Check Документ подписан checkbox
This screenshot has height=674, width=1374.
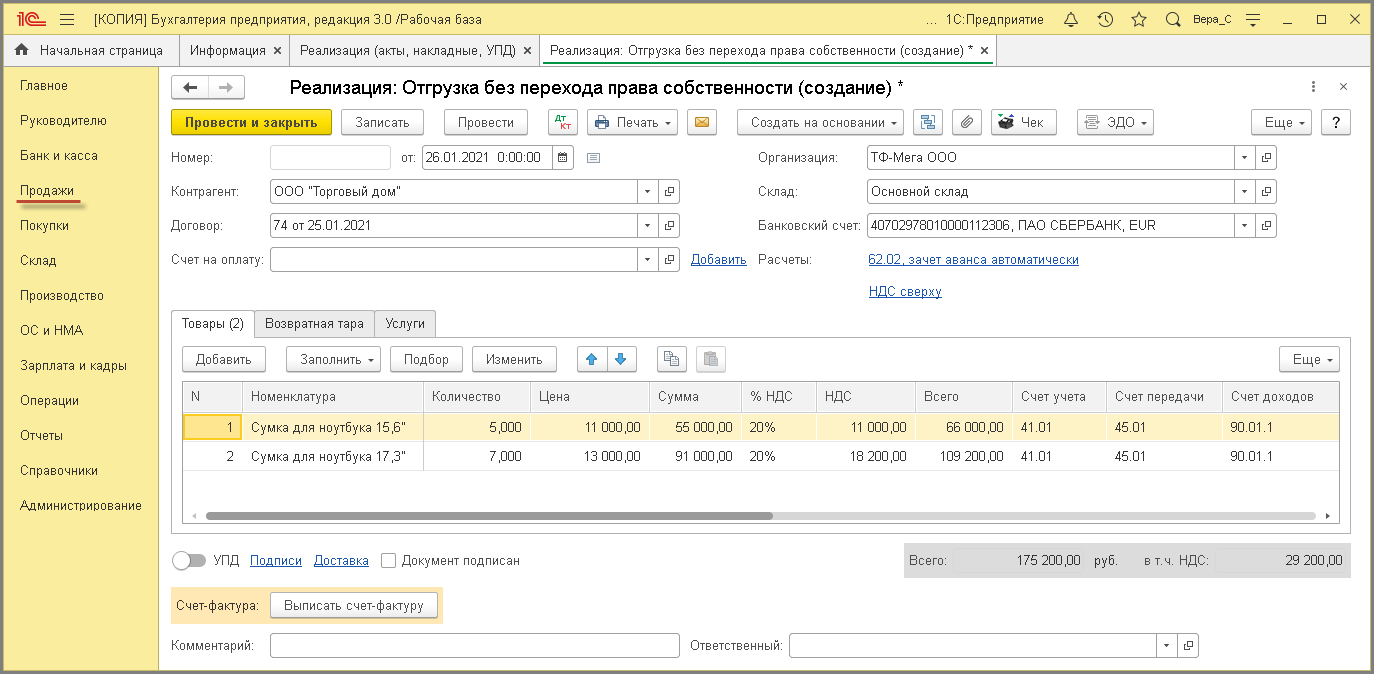(389, 561)
